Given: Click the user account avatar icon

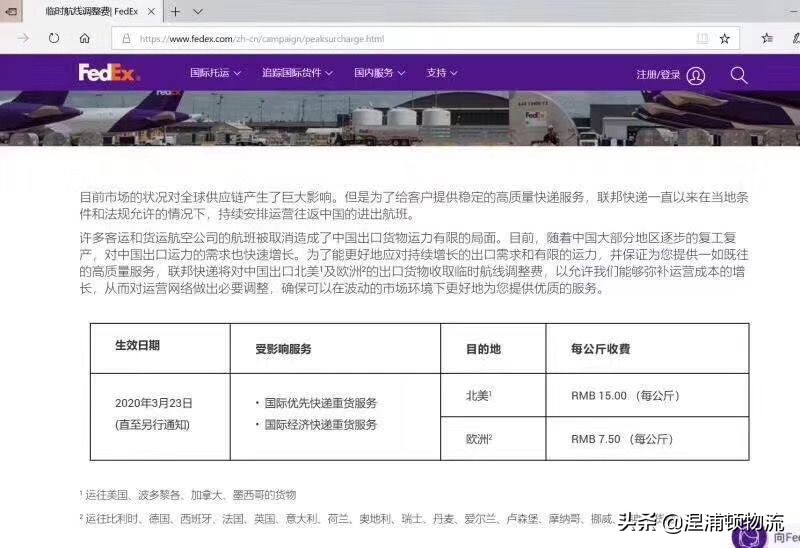Looking at the screenshot, I should pyautogui.click(x=696, y=76).
